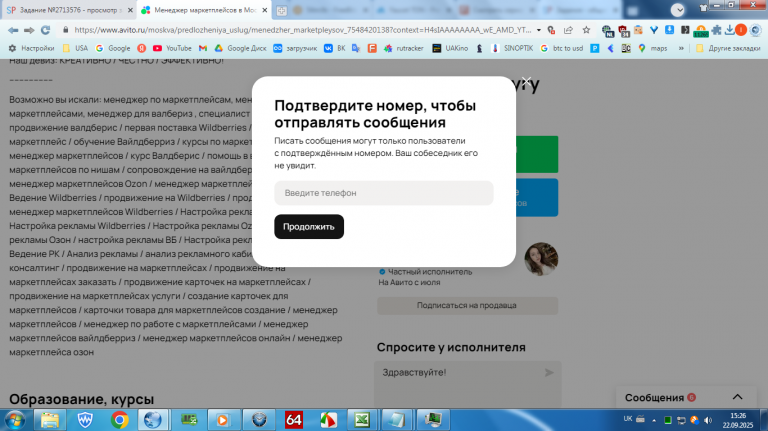Open the address bar dropdown arrow
Image resolution: width=768 pixels, height=431 pixels.
539,30
